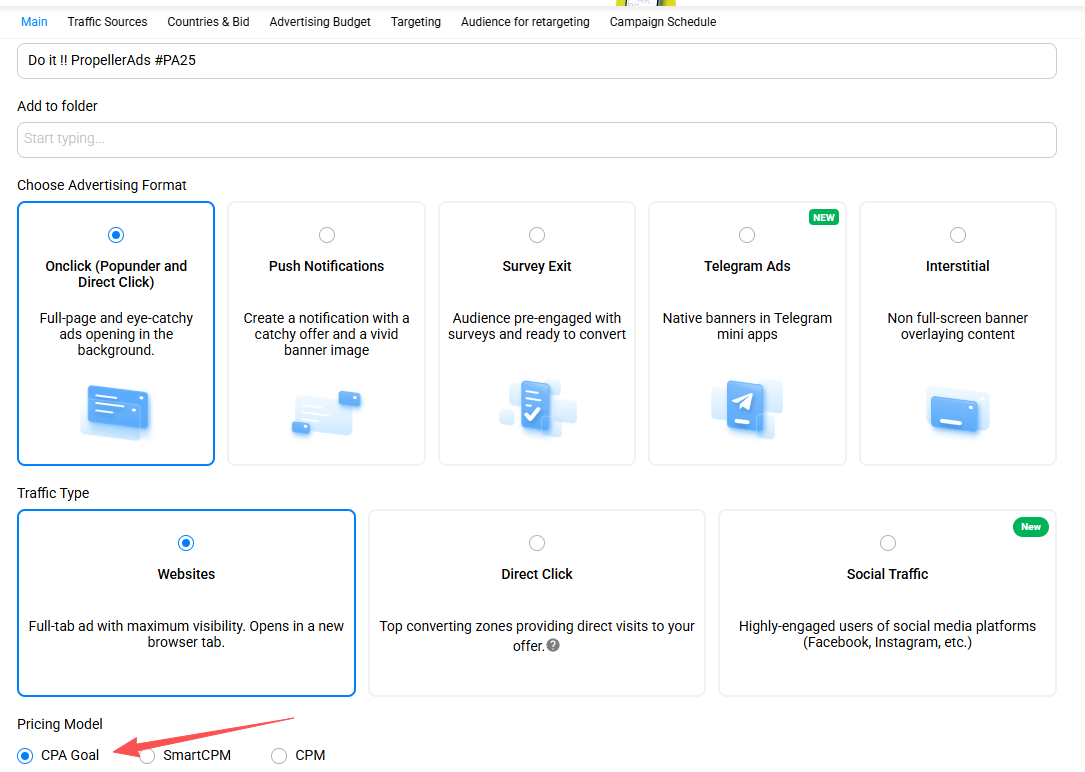Switch to the Targeting tab
This screenshot has width=1085, height=772.
415,21
